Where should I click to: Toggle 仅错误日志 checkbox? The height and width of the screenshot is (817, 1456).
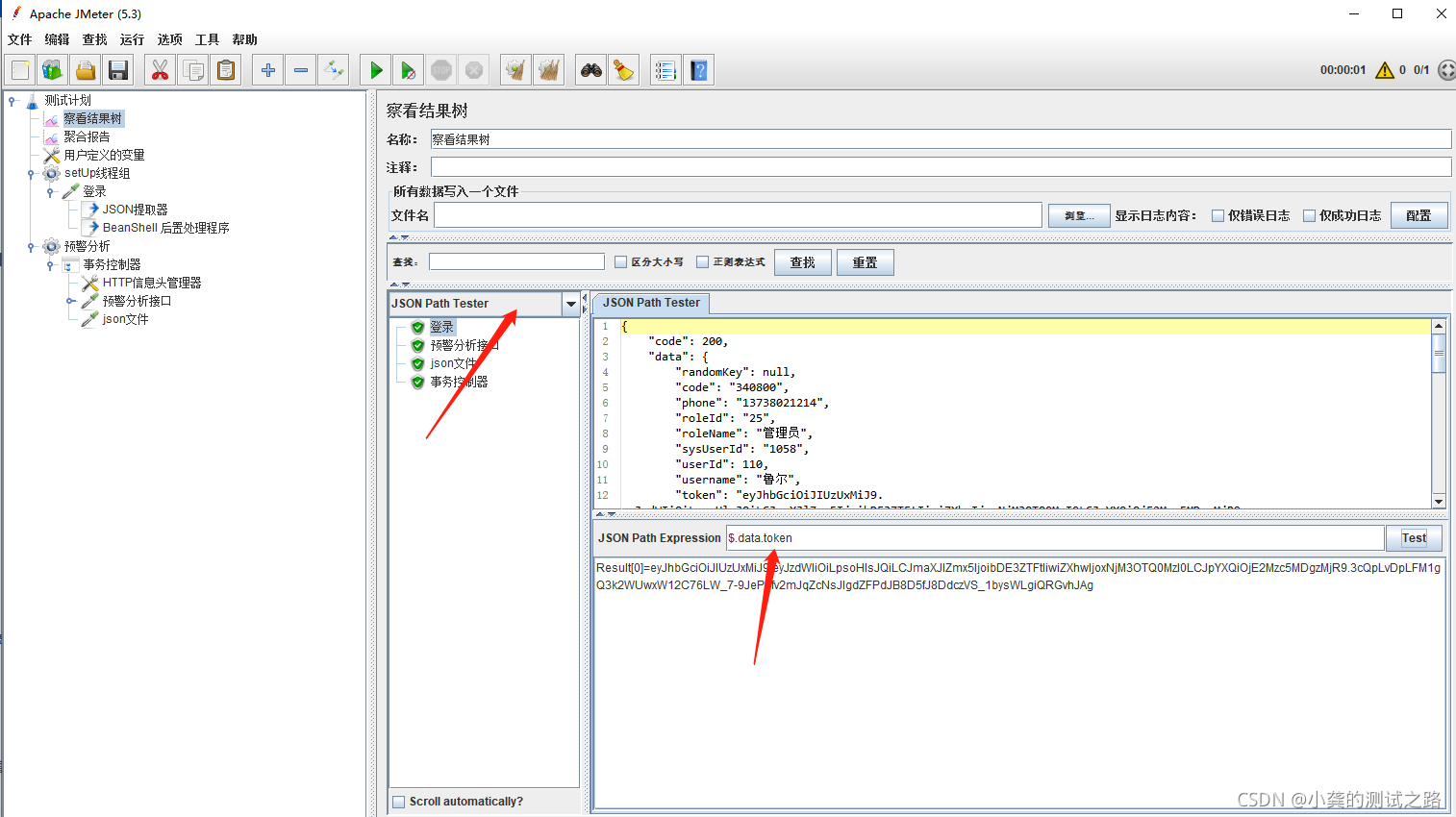(x=1218, y=215)
